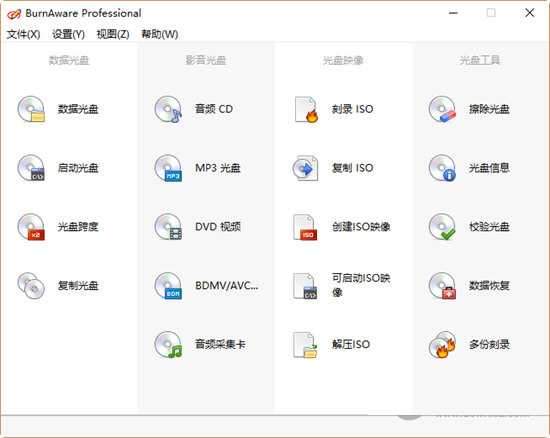Image resolution: width=550 pixels, height=438 pixels.
Task: Open the 解压ISO extract icon
Action: (x=305, y=344)
